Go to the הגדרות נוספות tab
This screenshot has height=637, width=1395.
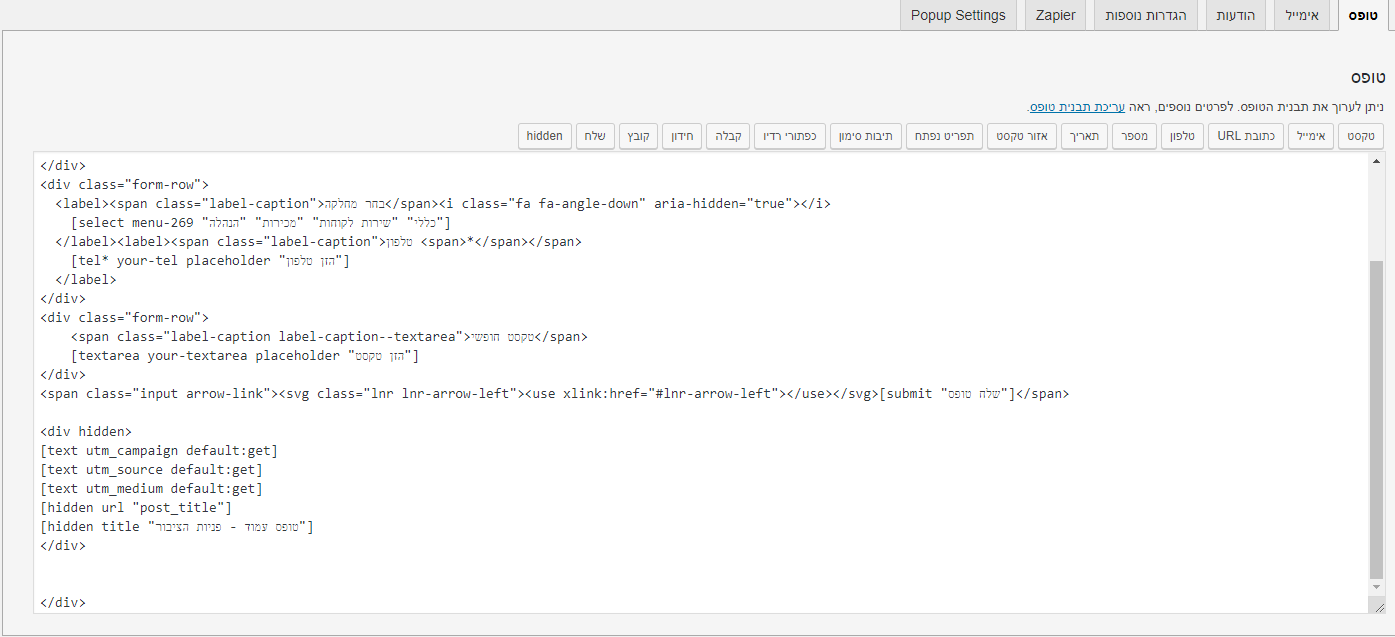tap(1145, 16)
